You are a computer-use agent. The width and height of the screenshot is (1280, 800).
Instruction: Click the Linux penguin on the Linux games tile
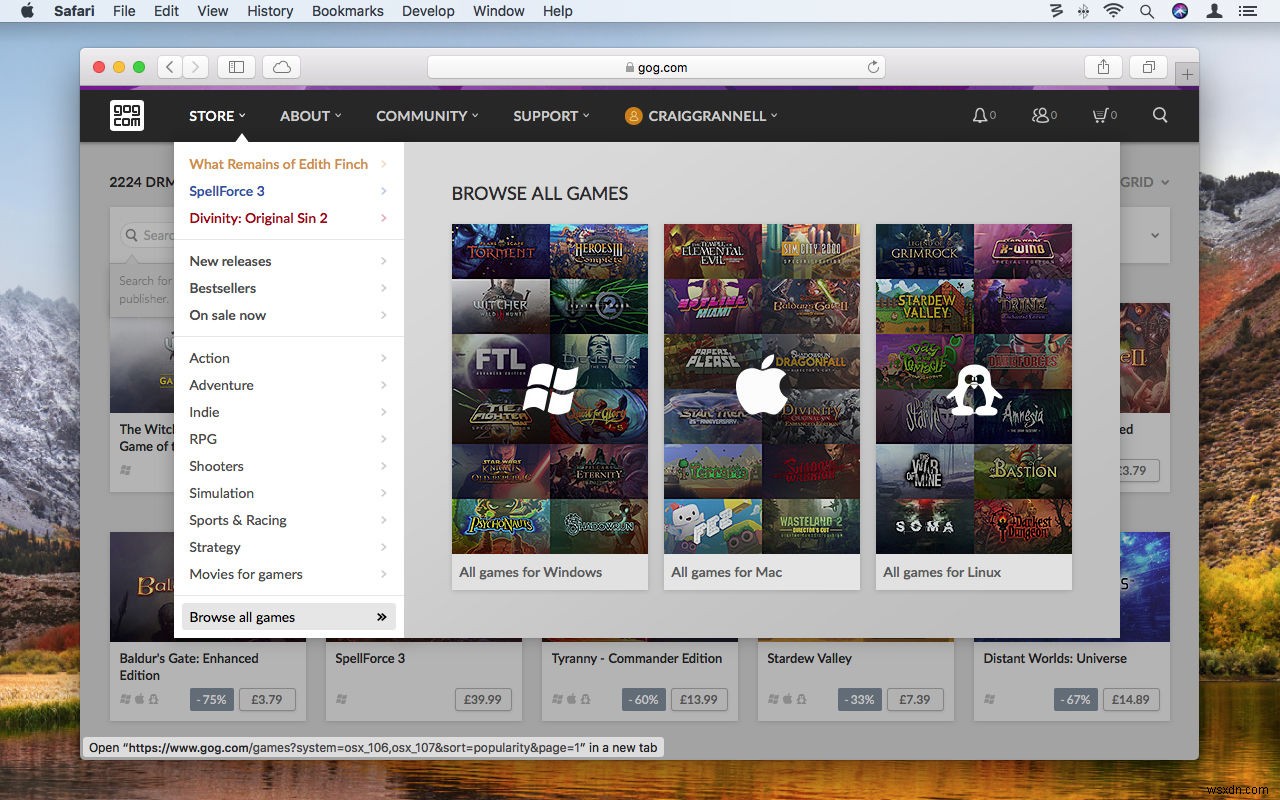coord(973,387)
